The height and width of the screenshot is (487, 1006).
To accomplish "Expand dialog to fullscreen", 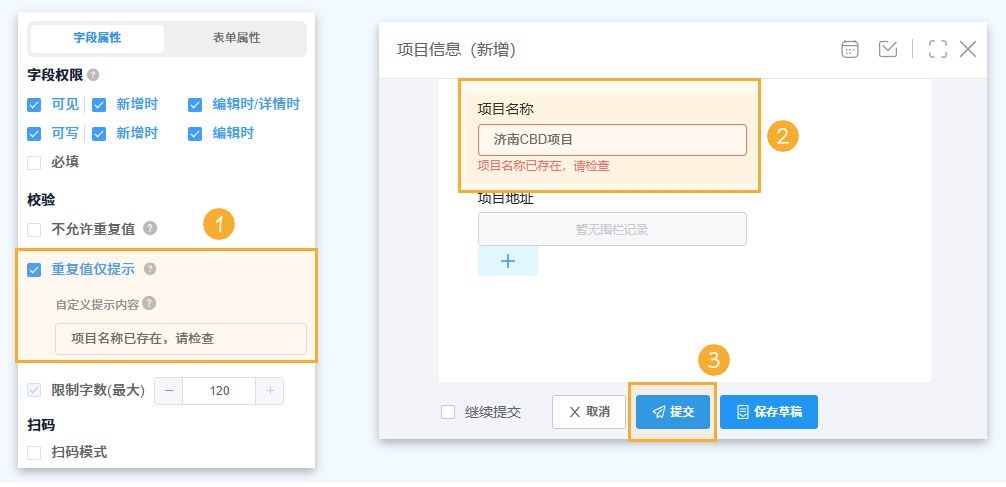I will (x=937, y=49).
